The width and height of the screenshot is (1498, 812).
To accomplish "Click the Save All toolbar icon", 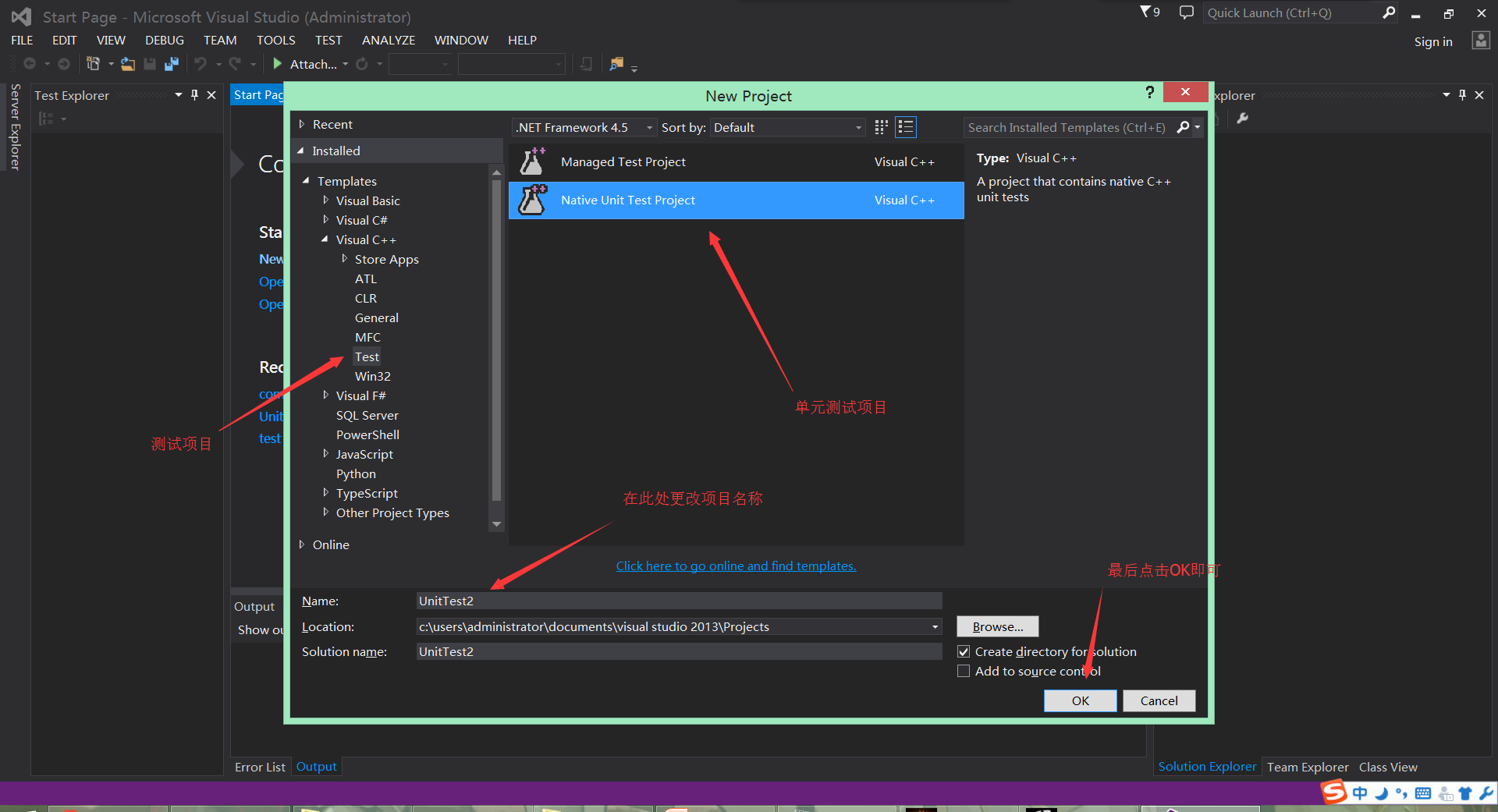I will point(172,64).
